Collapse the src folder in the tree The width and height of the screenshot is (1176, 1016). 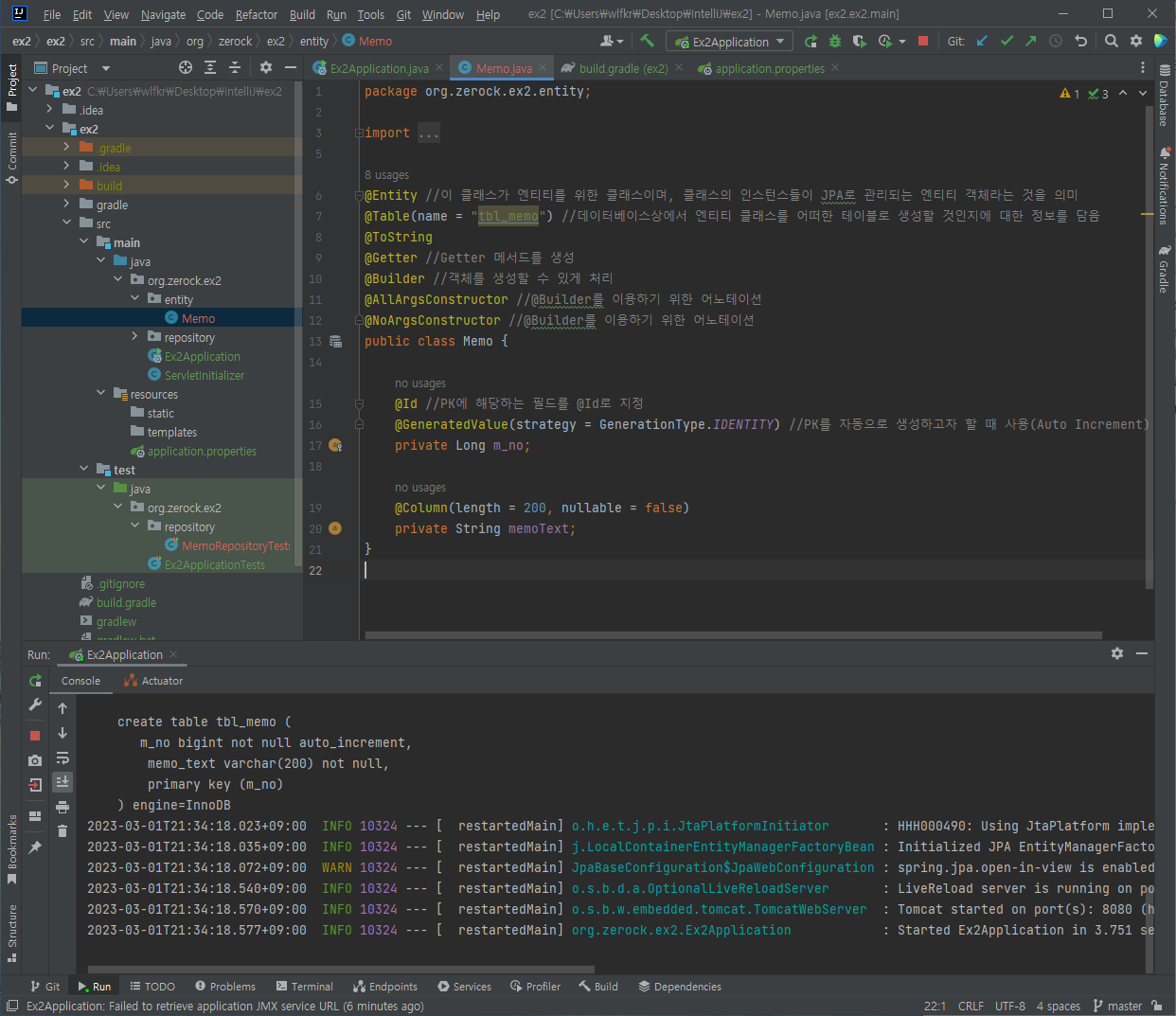point(66,223)
